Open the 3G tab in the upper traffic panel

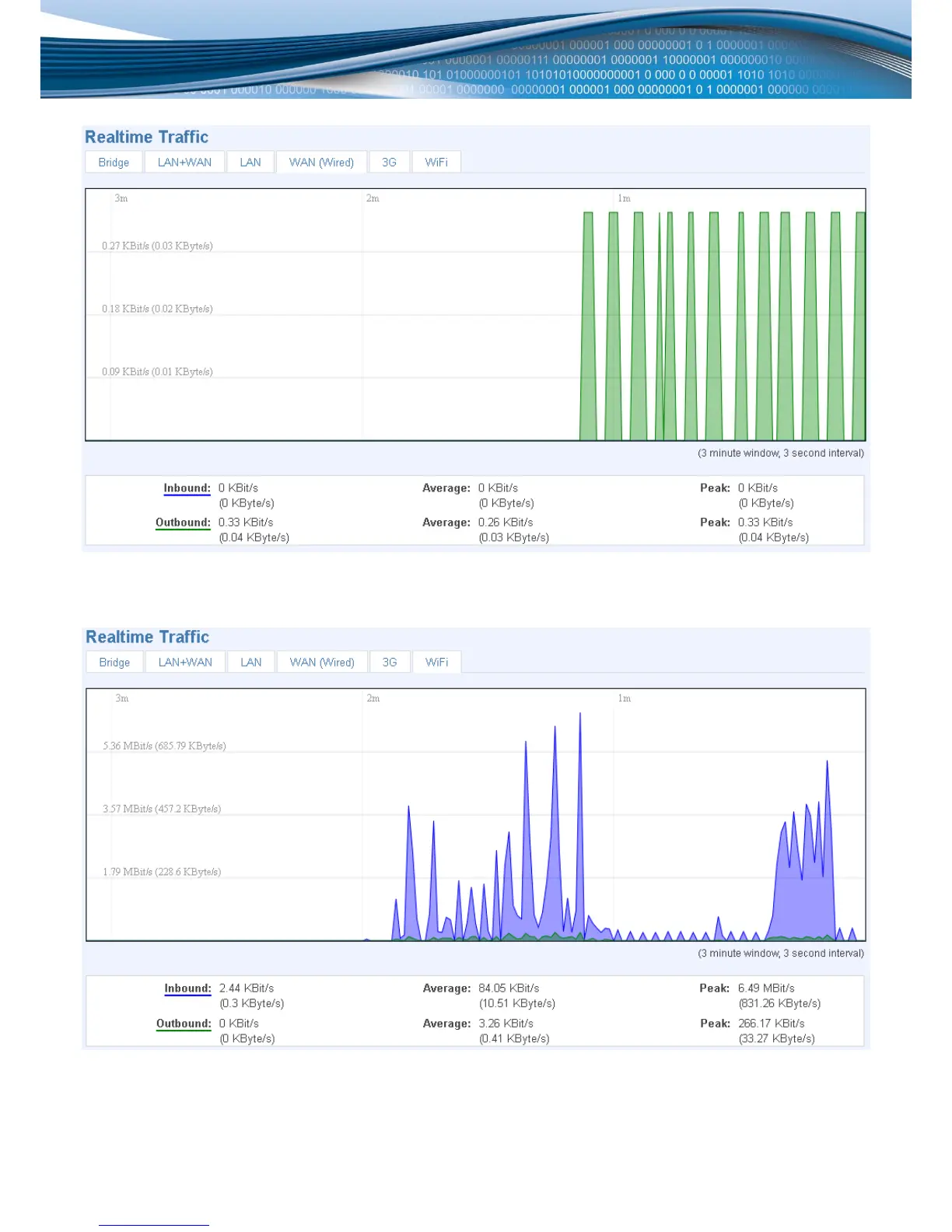(389, 163)
